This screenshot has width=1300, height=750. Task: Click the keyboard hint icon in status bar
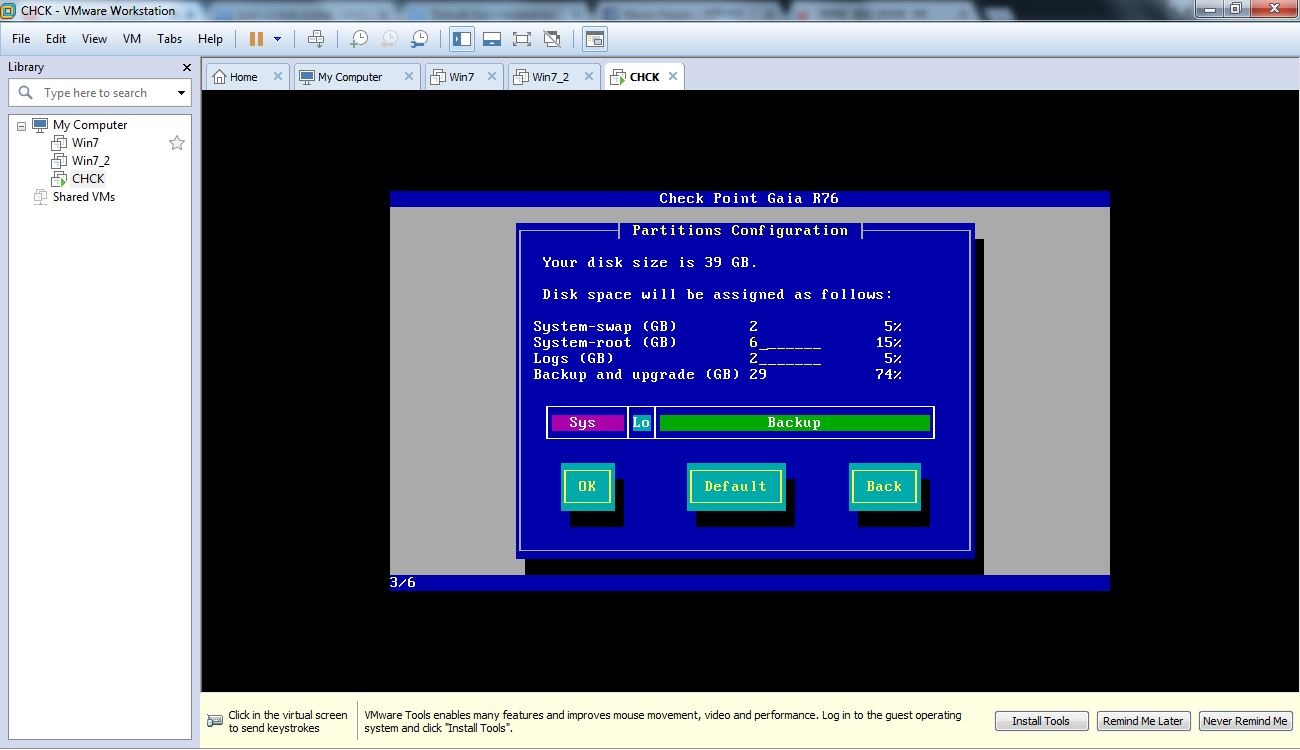point(215,721)
